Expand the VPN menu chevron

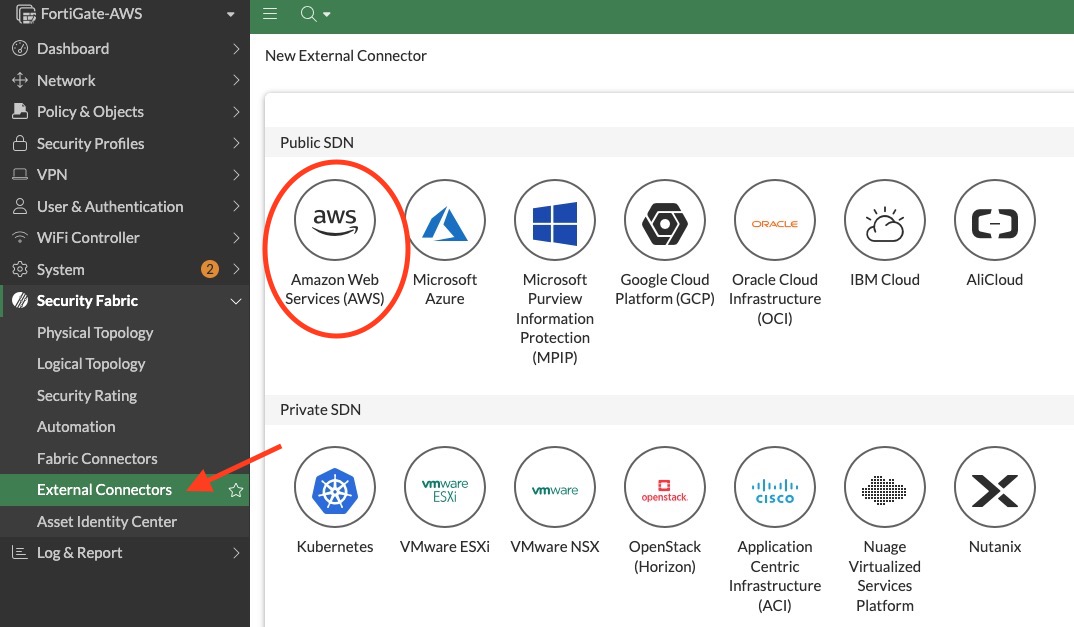(x=236, y=175)
